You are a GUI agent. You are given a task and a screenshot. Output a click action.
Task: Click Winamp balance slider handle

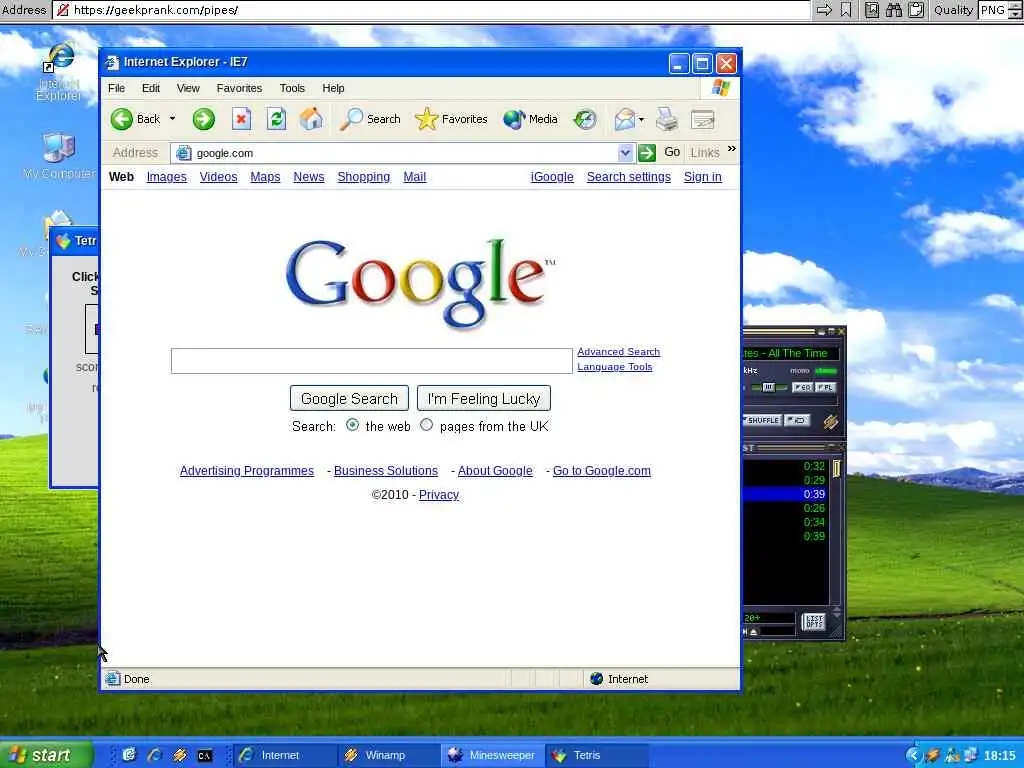[x=769, y=387]
